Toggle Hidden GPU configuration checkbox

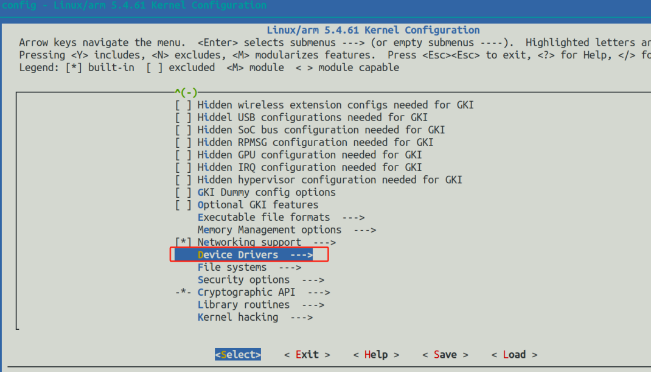[x=183, y=155]
